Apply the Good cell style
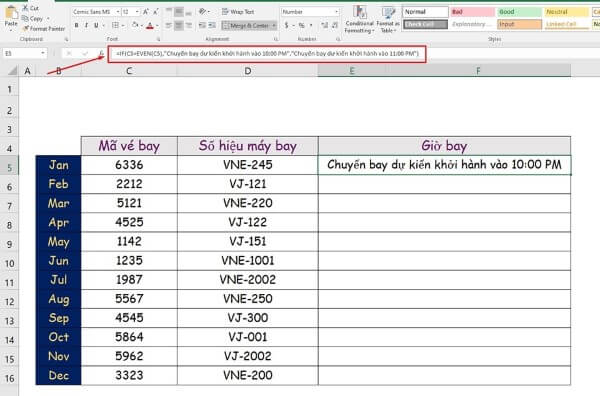600x396 pixels. (x=520, y=12)
